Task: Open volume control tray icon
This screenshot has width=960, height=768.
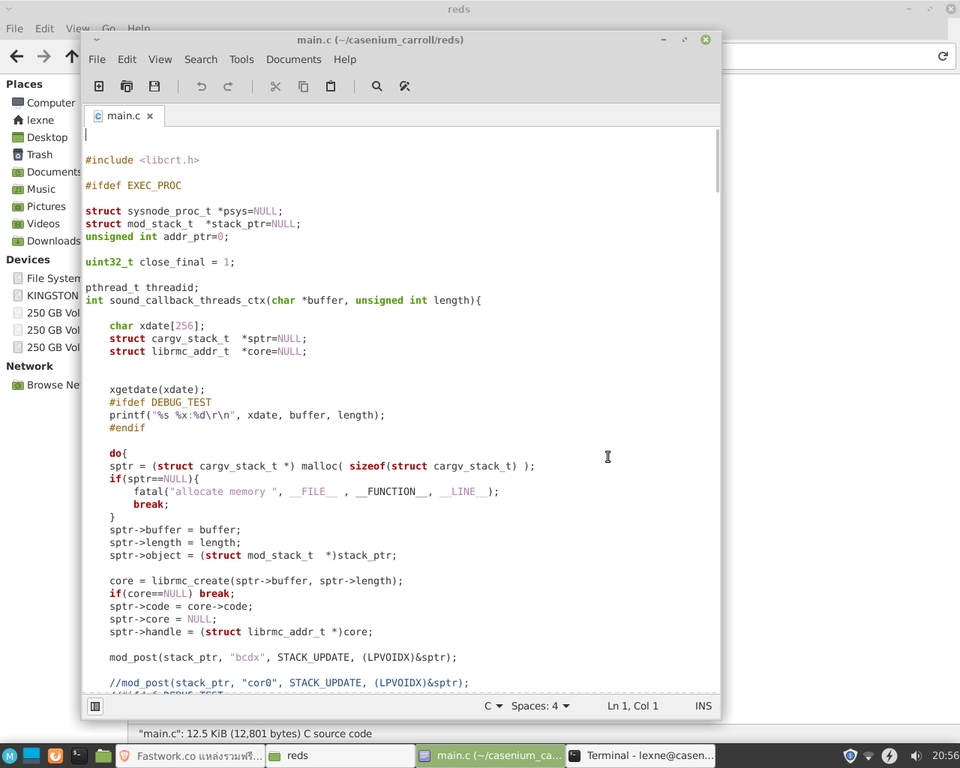Action: point(915,756)
